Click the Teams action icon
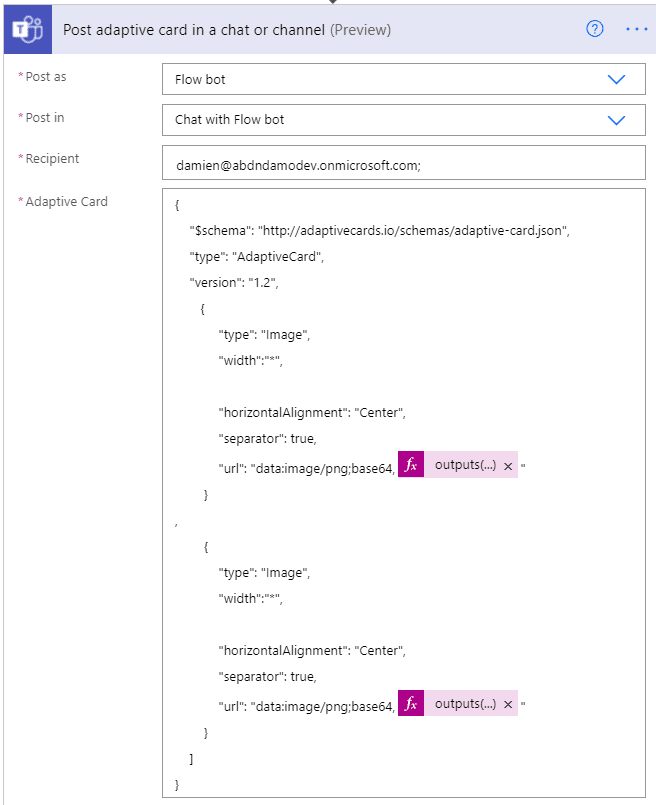 pyautogui.click(x=26, y=28)
